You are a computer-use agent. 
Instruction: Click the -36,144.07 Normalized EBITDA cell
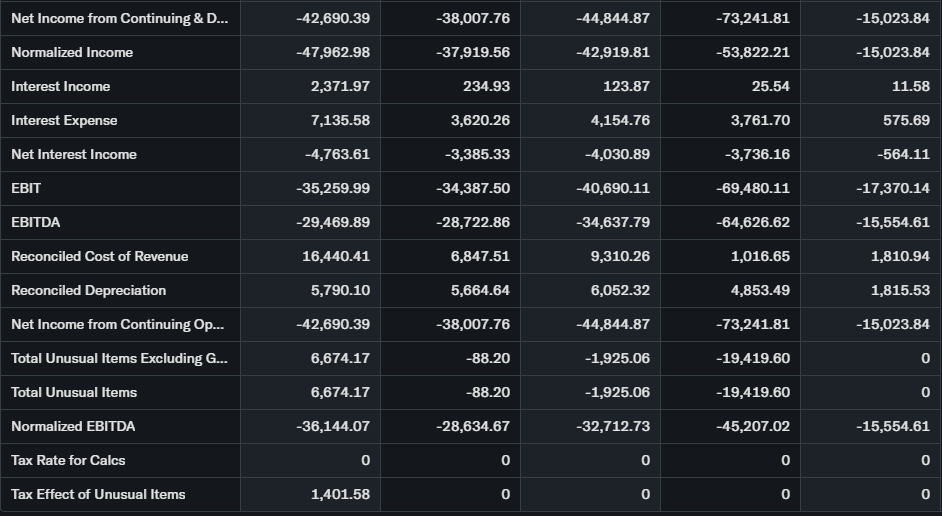333,426
